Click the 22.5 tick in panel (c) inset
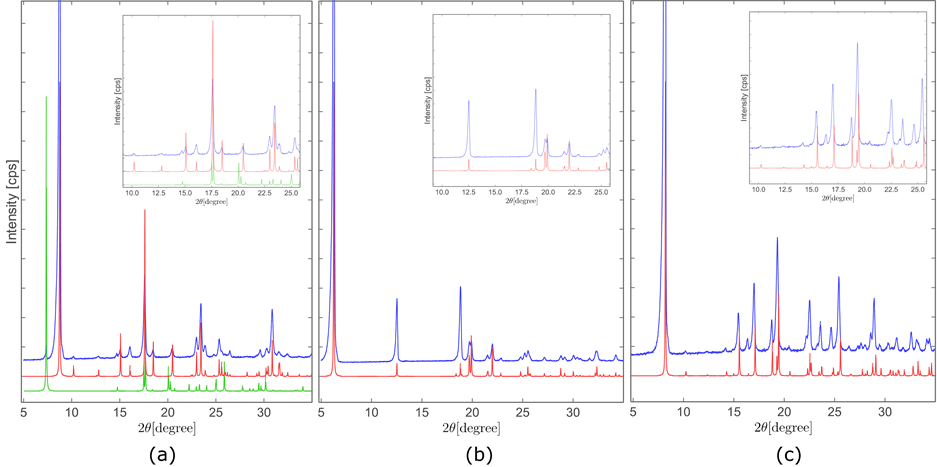Viewport: 937px width, 467px height. [x=890, y=191]
